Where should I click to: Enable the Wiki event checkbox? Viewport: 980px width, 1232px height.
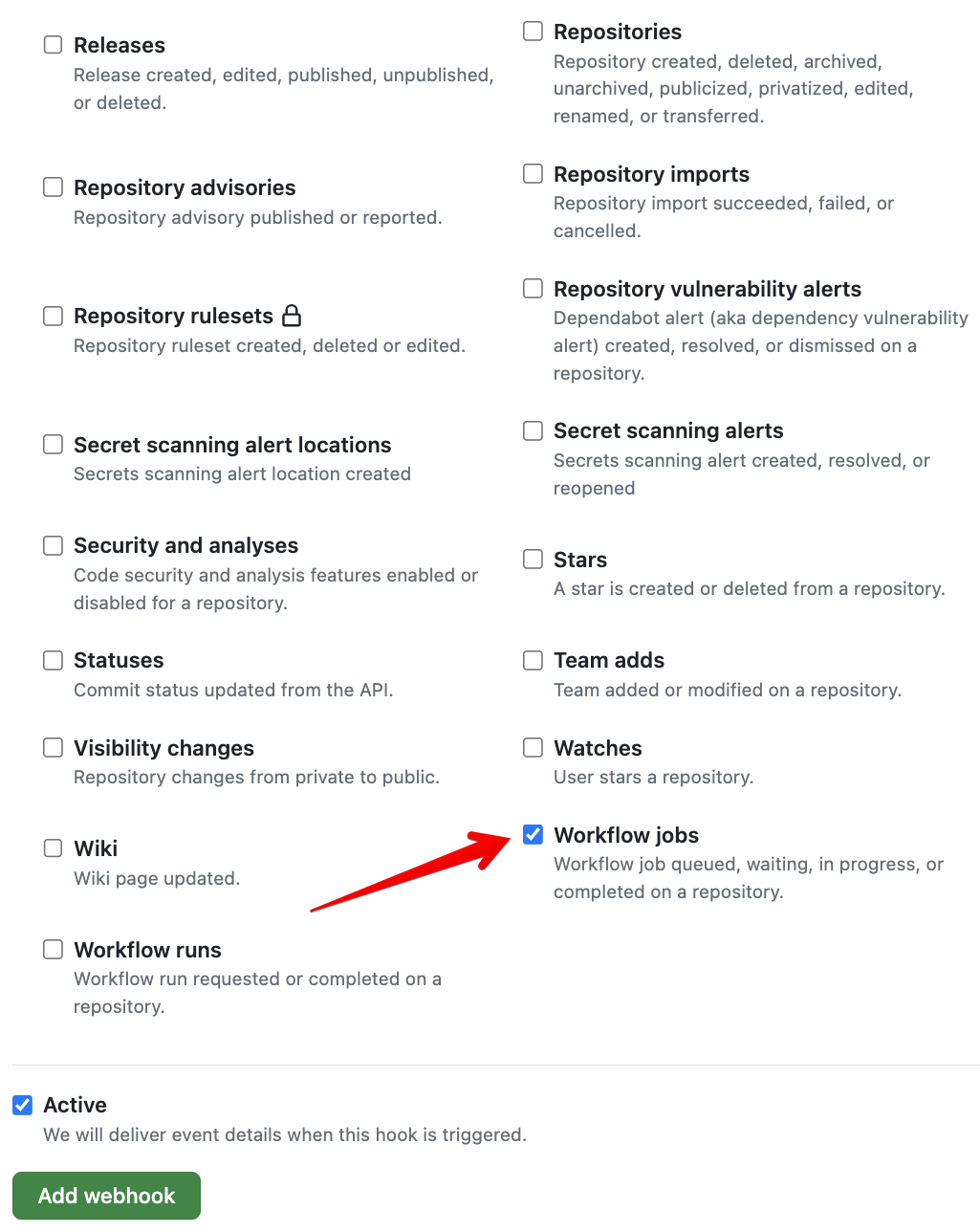coord(54,848)
